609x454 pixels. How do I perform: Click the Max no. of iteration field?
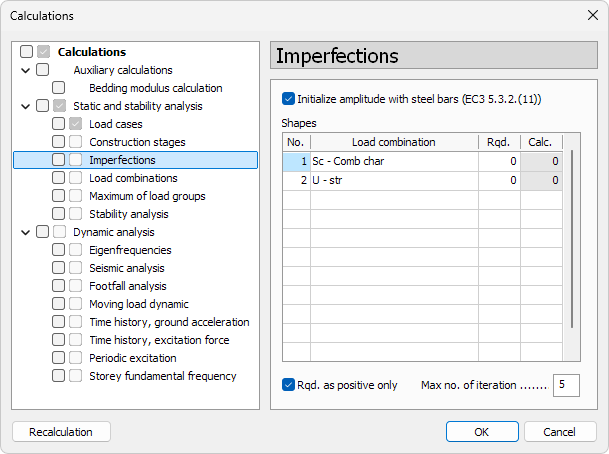tap(566, 385)
